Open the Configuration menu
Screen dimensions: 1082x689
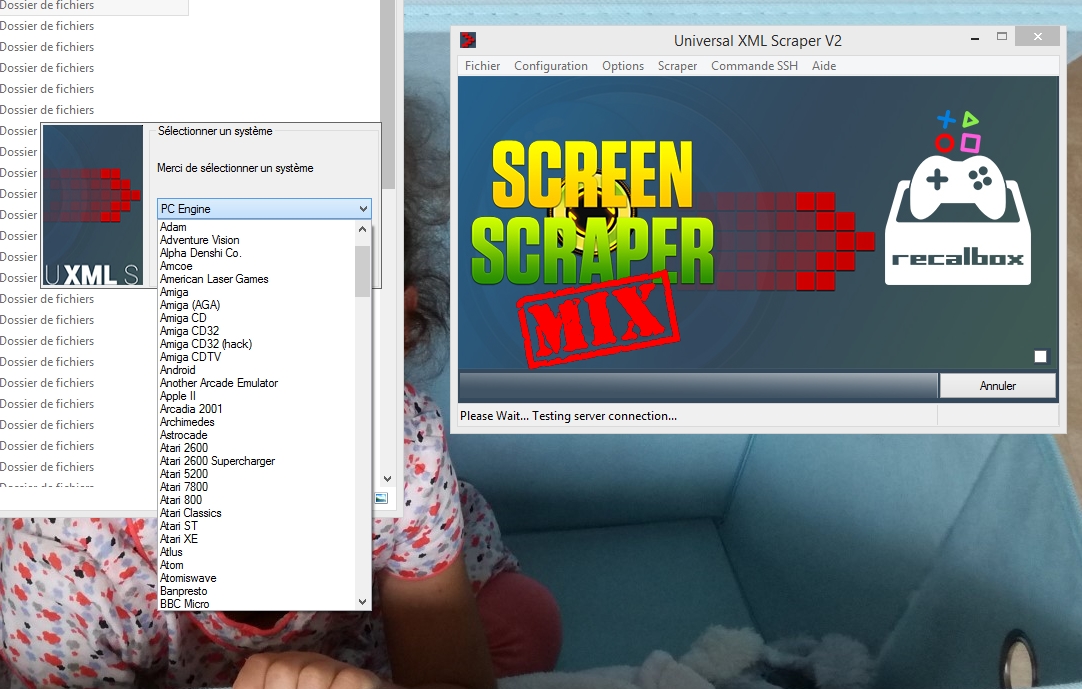point(551,66)
